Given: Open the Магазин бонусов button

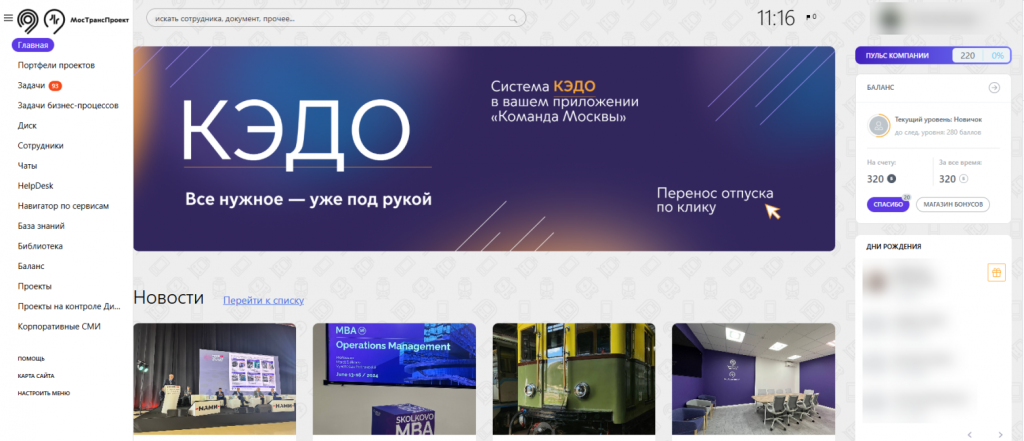Looking at the screenshot, I should click(x=953, y=204).
